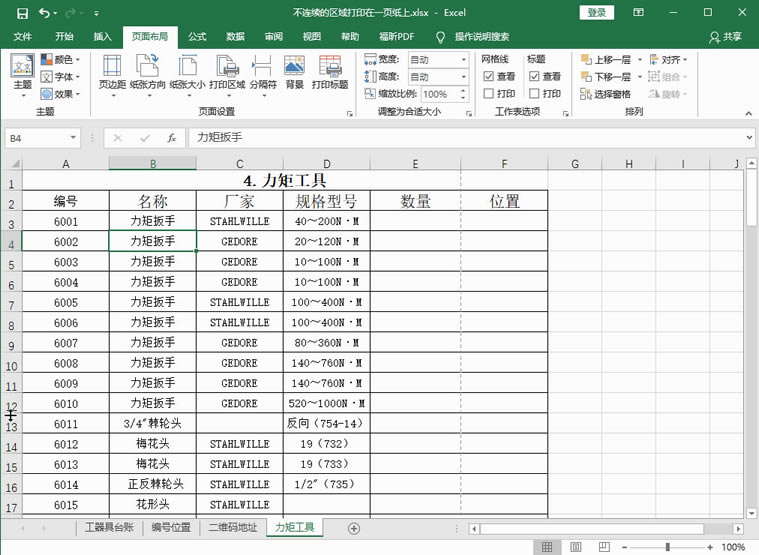The width and height of the screenshot is (759, 555).
Task: Open Scale to Fit dialog launcher
Action: (469, 113)
